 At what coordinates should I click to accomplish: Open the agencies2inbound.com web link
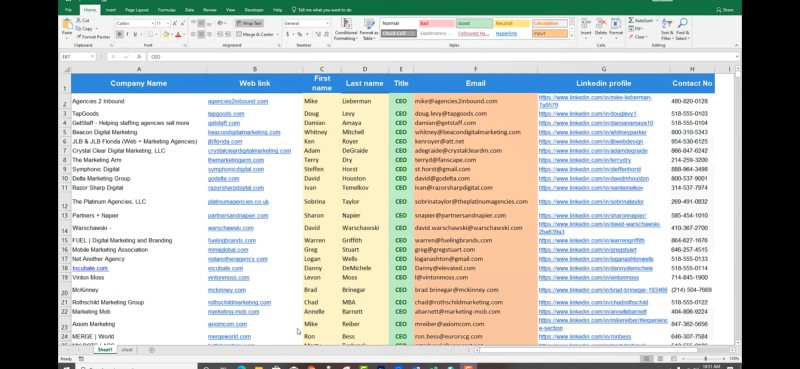(x=238, y=102)
